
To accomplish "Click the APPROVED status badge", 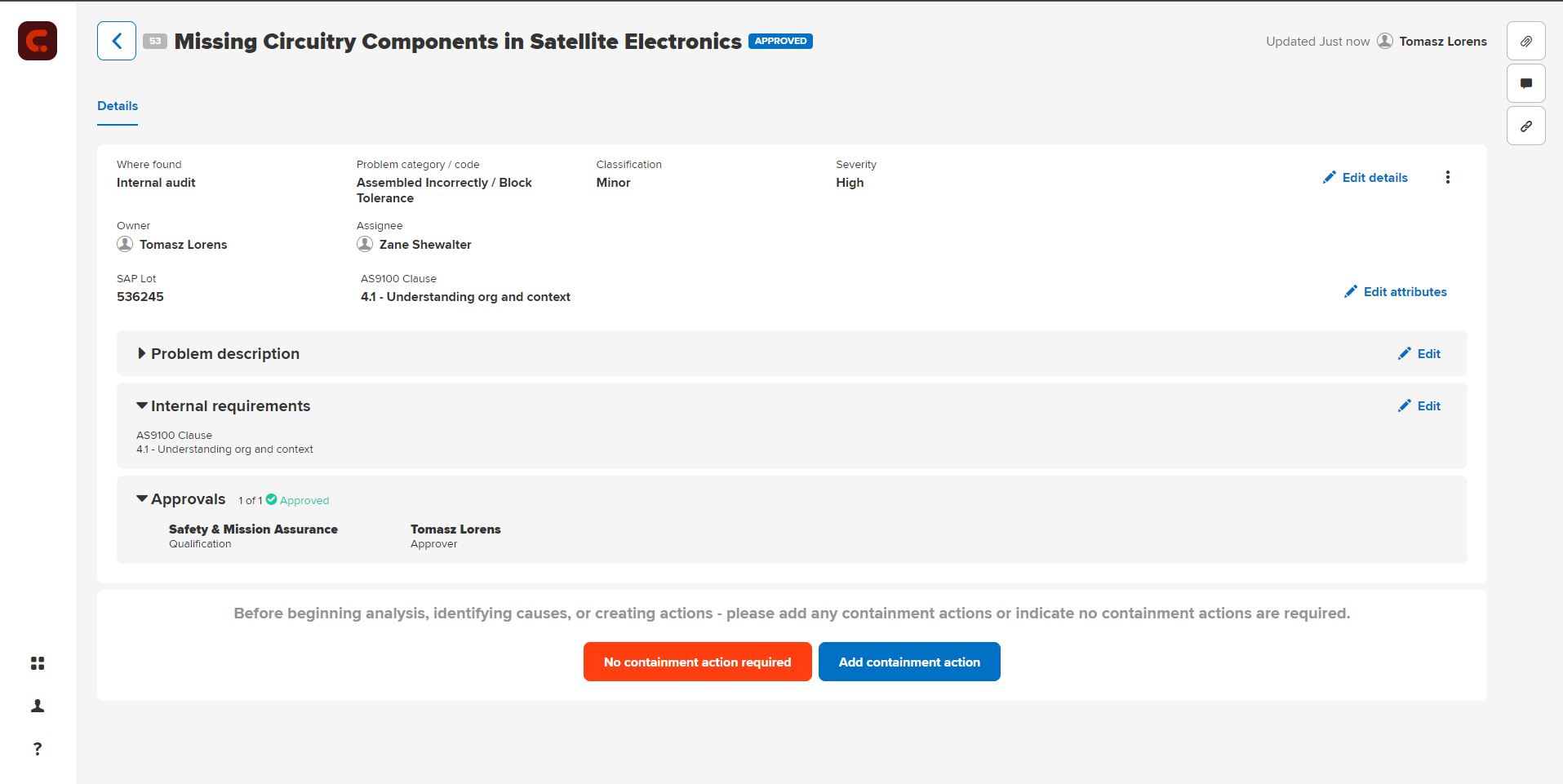I will click(780, 41).
